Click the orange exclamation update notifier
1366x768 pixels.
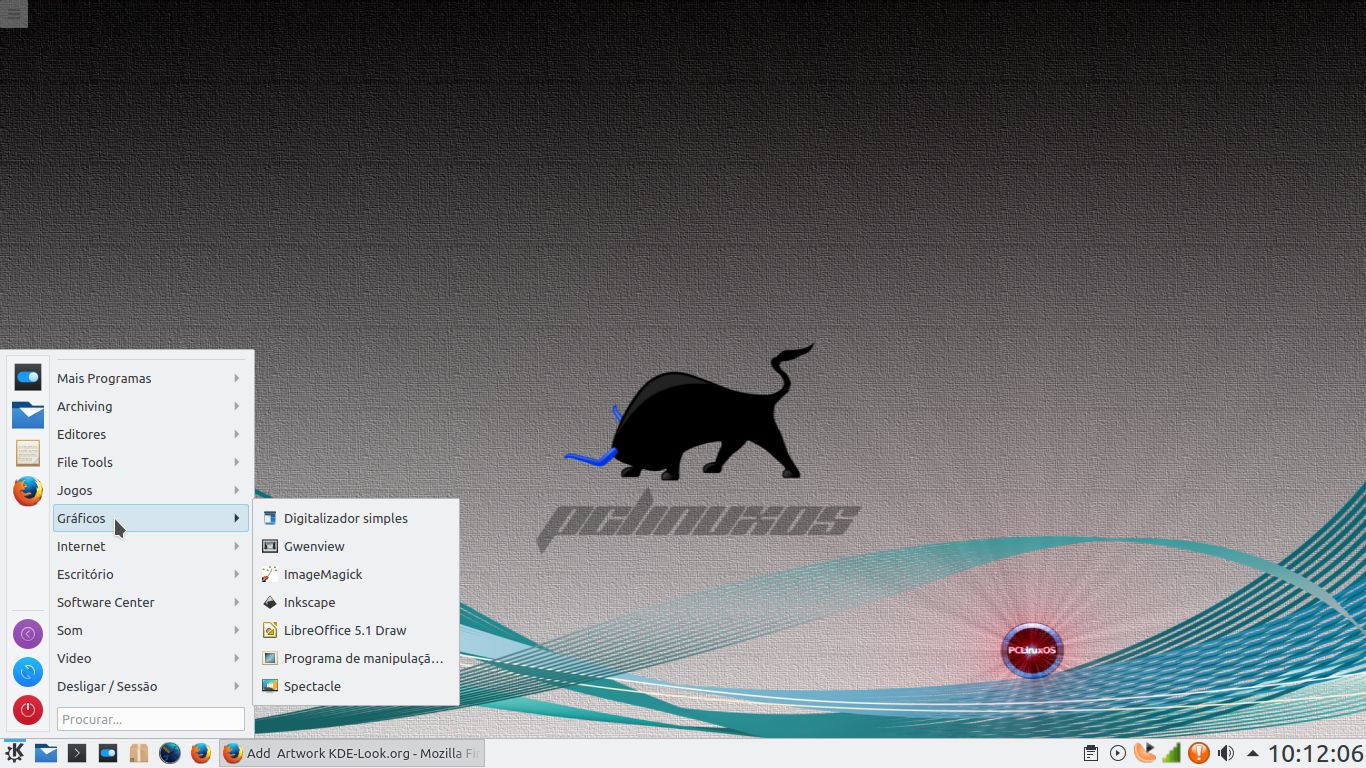1198,753
